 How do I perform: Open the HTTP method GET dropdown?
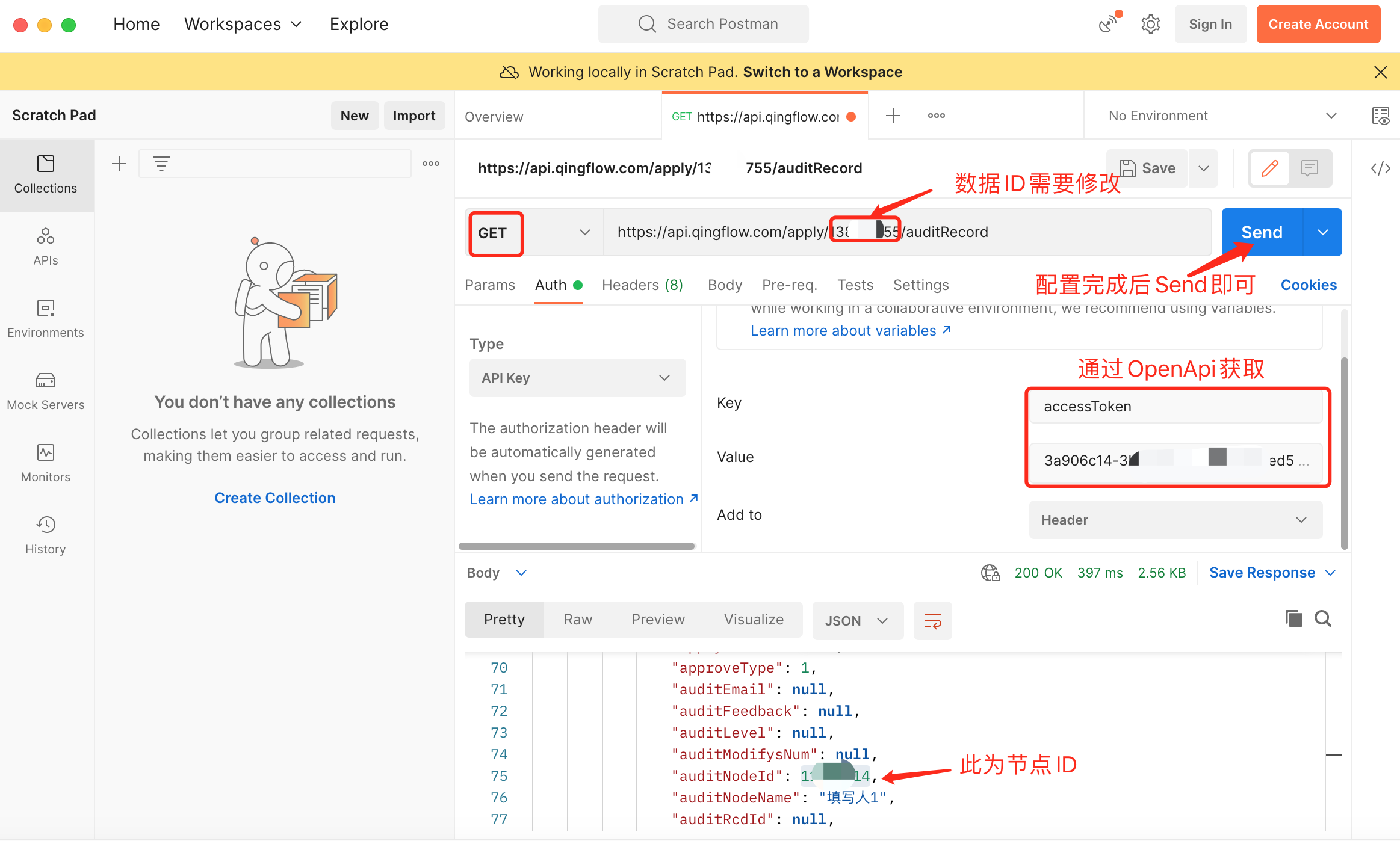[x=534, y=233]
